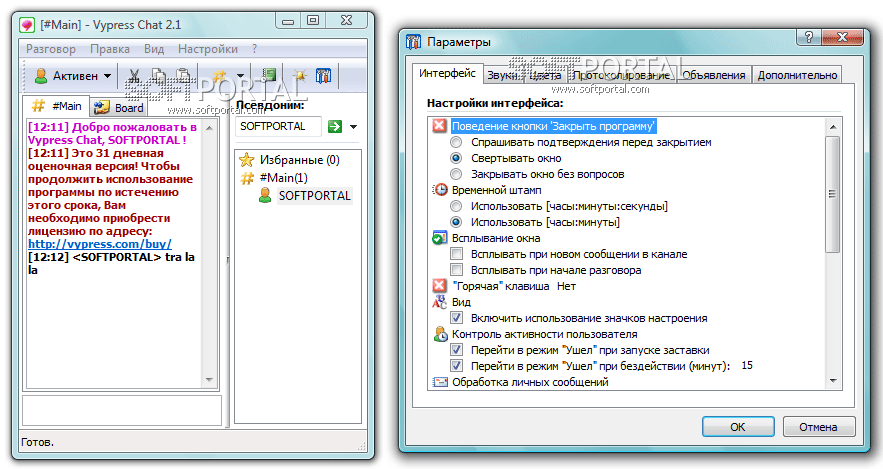Select the Интерфейс tab
Screen dimensions: 883x469
tap(447, 73)
